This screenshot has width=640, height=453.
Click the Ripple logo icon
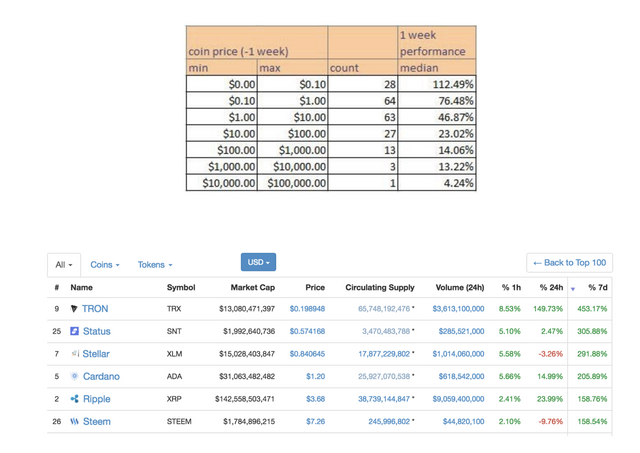click(x=74, y=399)
